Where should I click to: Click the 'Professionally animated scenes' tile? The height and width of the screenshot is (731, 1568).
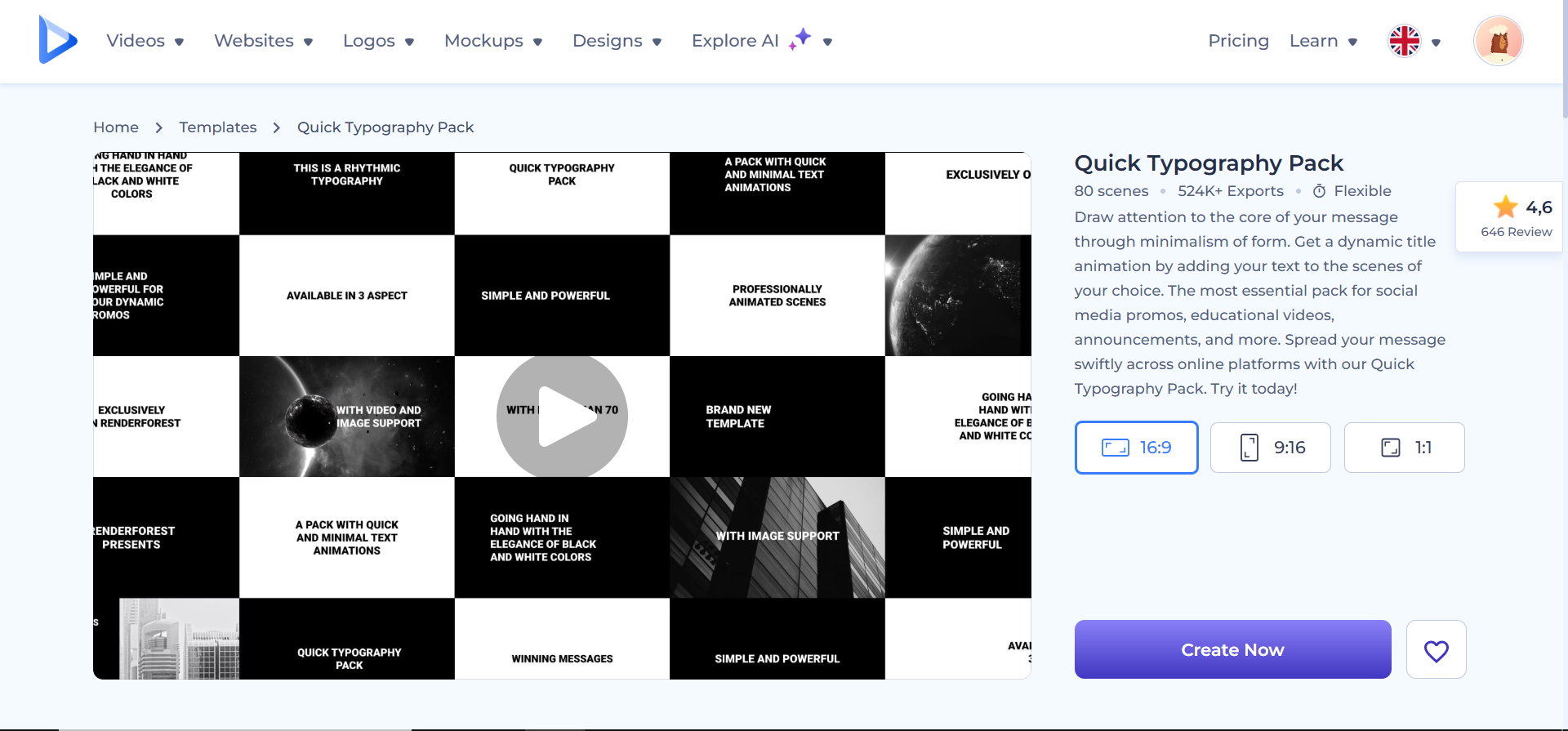pos(777,296)
